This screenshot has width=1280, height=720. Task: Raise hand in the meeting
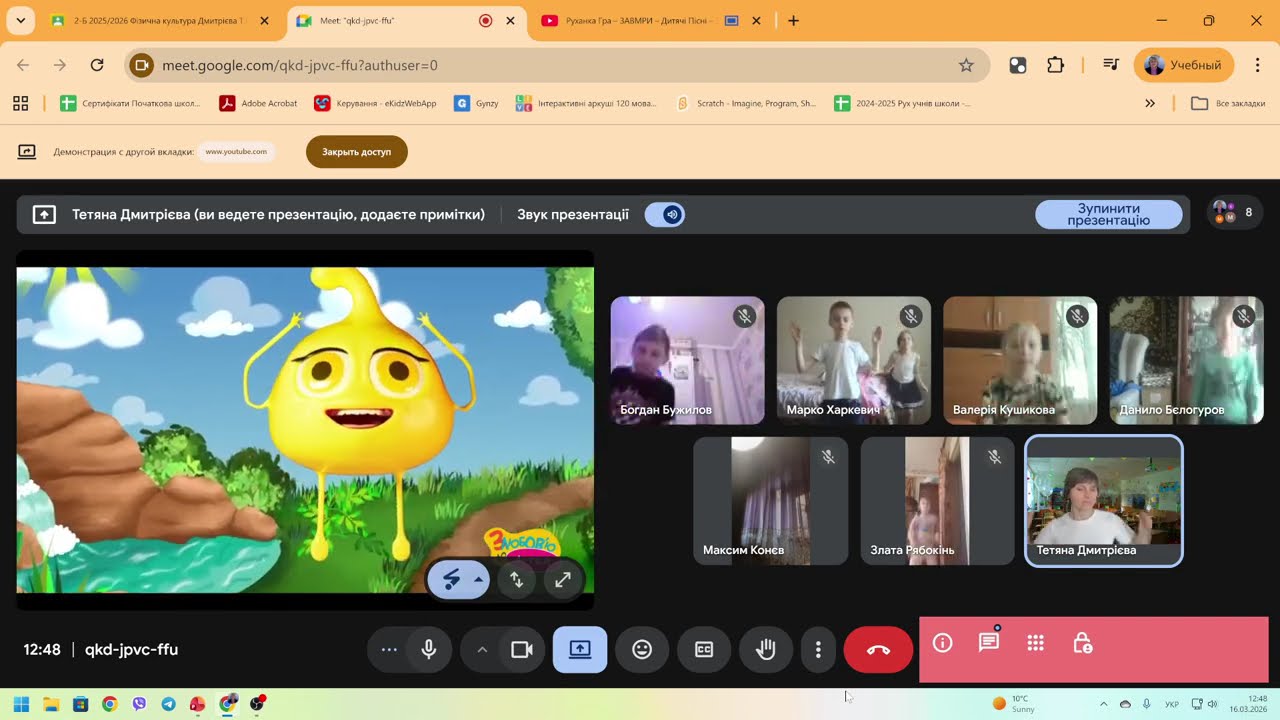(x=766, y=650)
